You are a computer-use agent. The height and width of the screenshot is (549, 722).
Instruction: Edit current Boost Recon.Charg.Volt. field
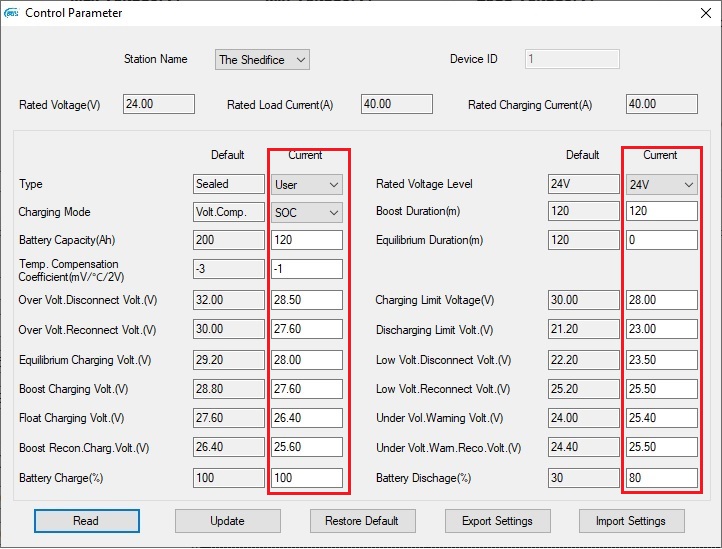click(x=307, y=447)
